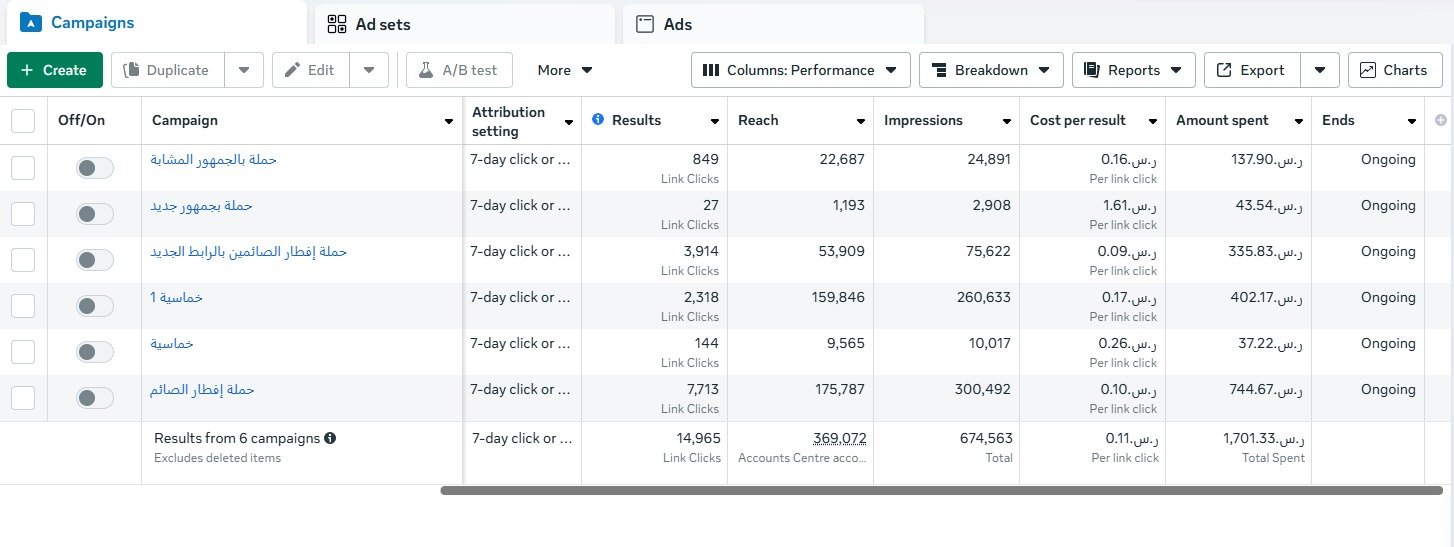Duplicate the selected campaign
Viewport: 1454px width, 547px height.
coord(167,70)
